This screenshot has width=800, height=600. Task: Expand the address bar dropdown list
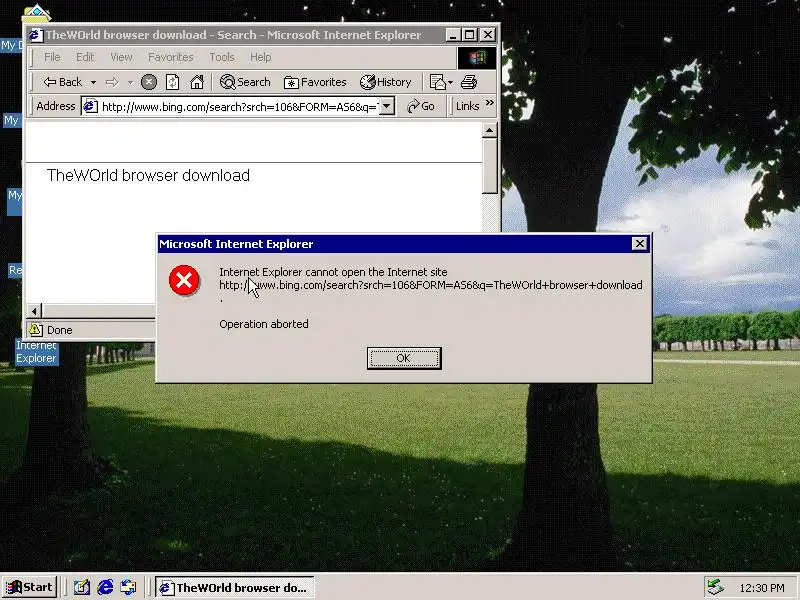pyautogui.click(x=387, y=107)
